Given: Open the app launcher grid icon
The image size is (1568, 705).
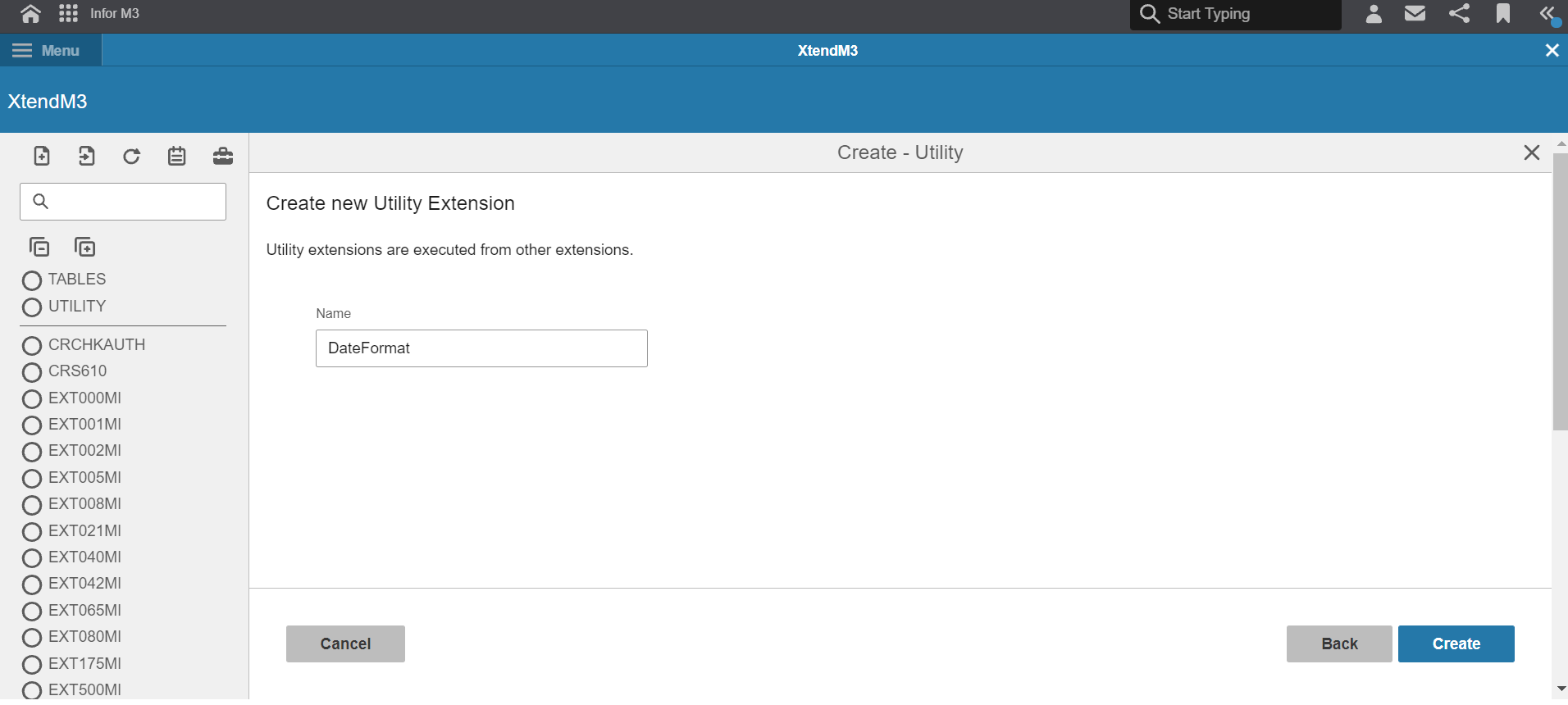Looking at the screenshot, I should [x=69, y=13].
